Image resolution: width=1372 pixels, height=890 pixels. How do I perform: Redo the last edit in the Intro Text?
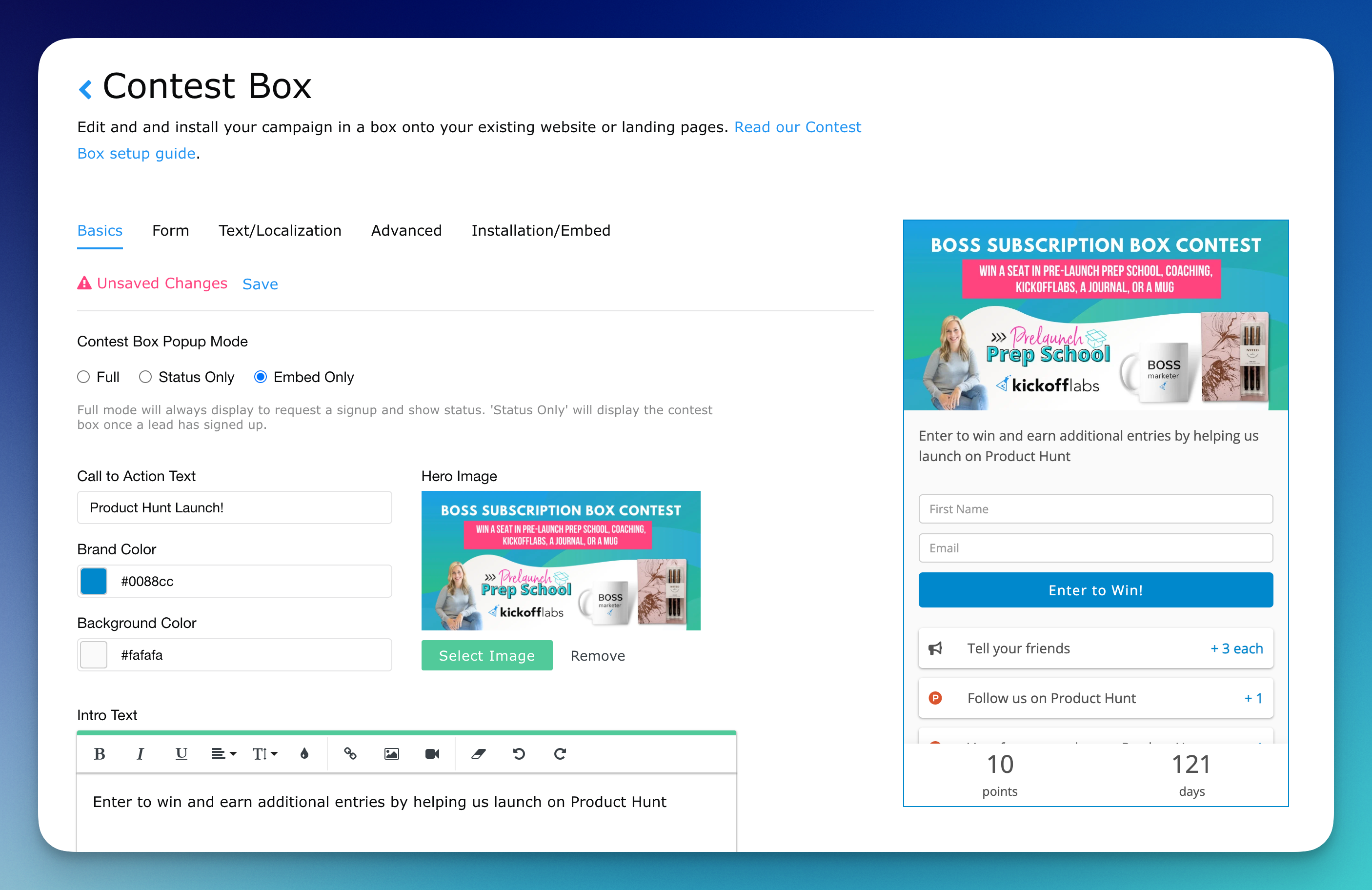tap(559, 754)
